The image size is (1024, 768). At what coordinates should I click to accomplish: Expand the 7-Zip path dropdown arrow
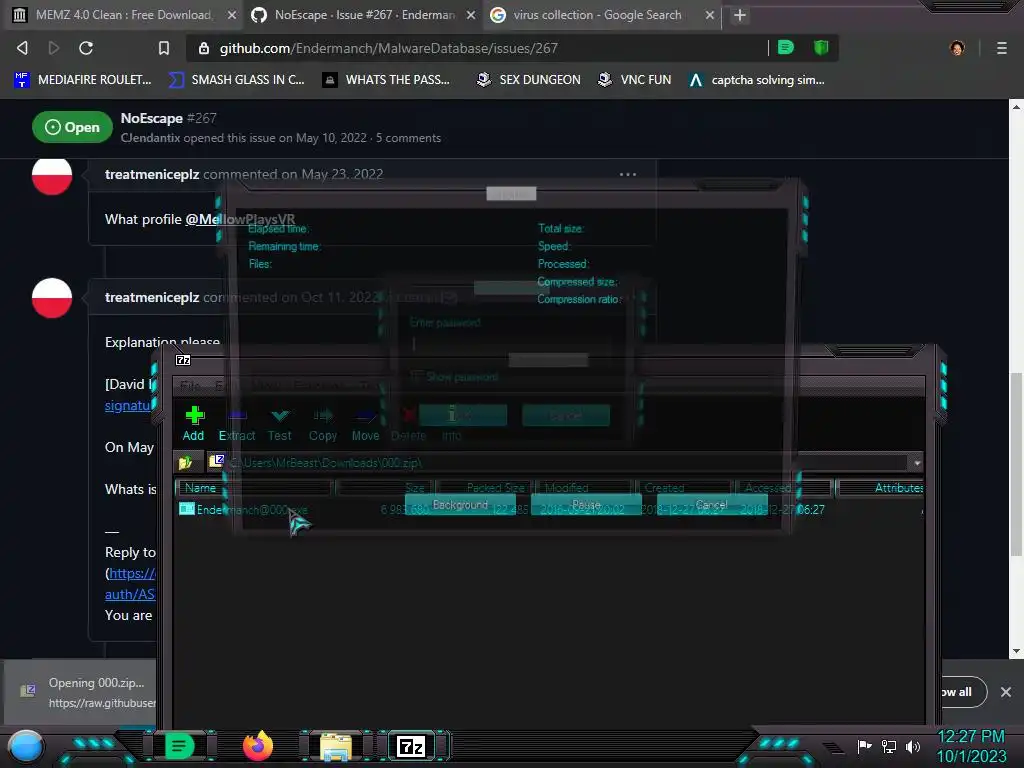coord(917,463)
